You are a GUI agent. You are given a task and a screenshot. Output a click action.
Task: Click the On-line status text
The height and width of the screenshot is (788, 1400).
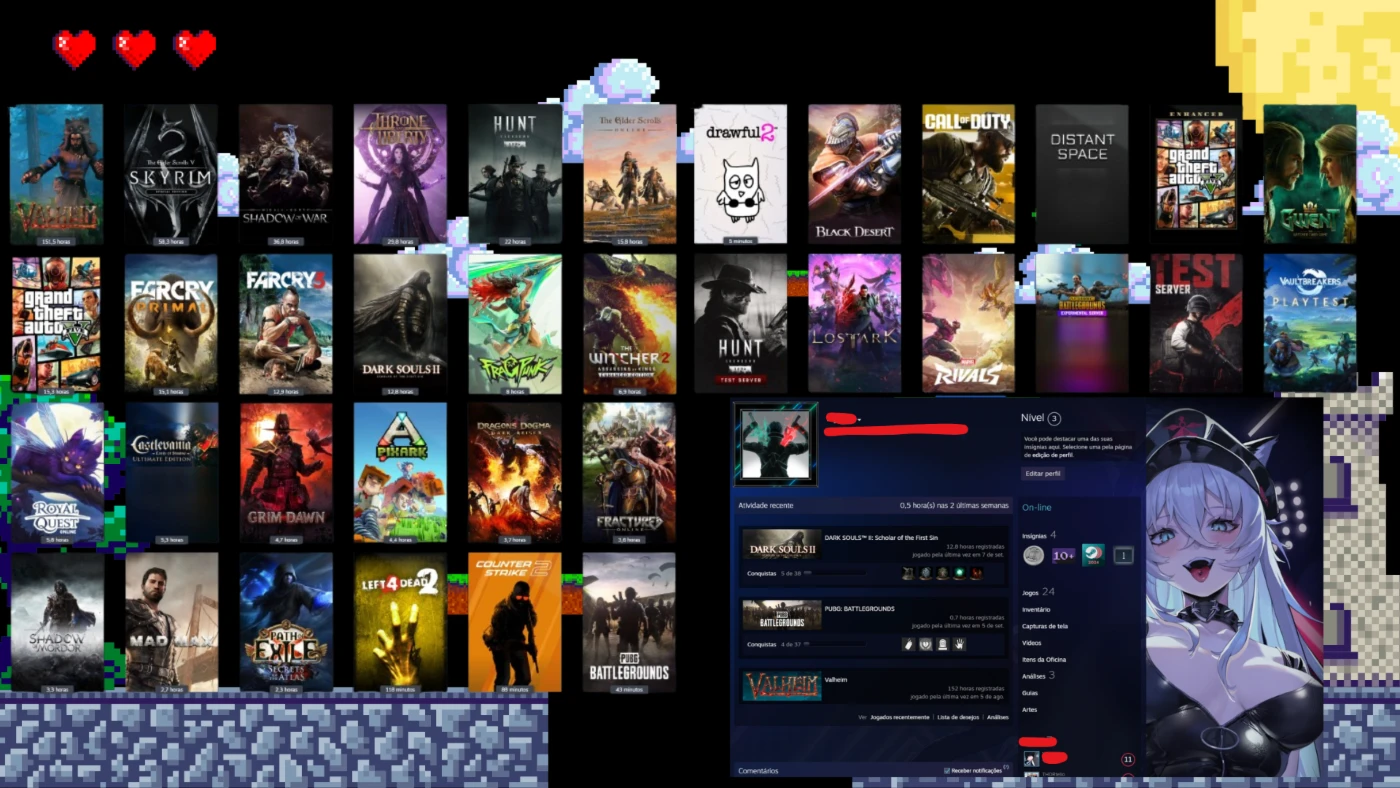pos(1037,508)
